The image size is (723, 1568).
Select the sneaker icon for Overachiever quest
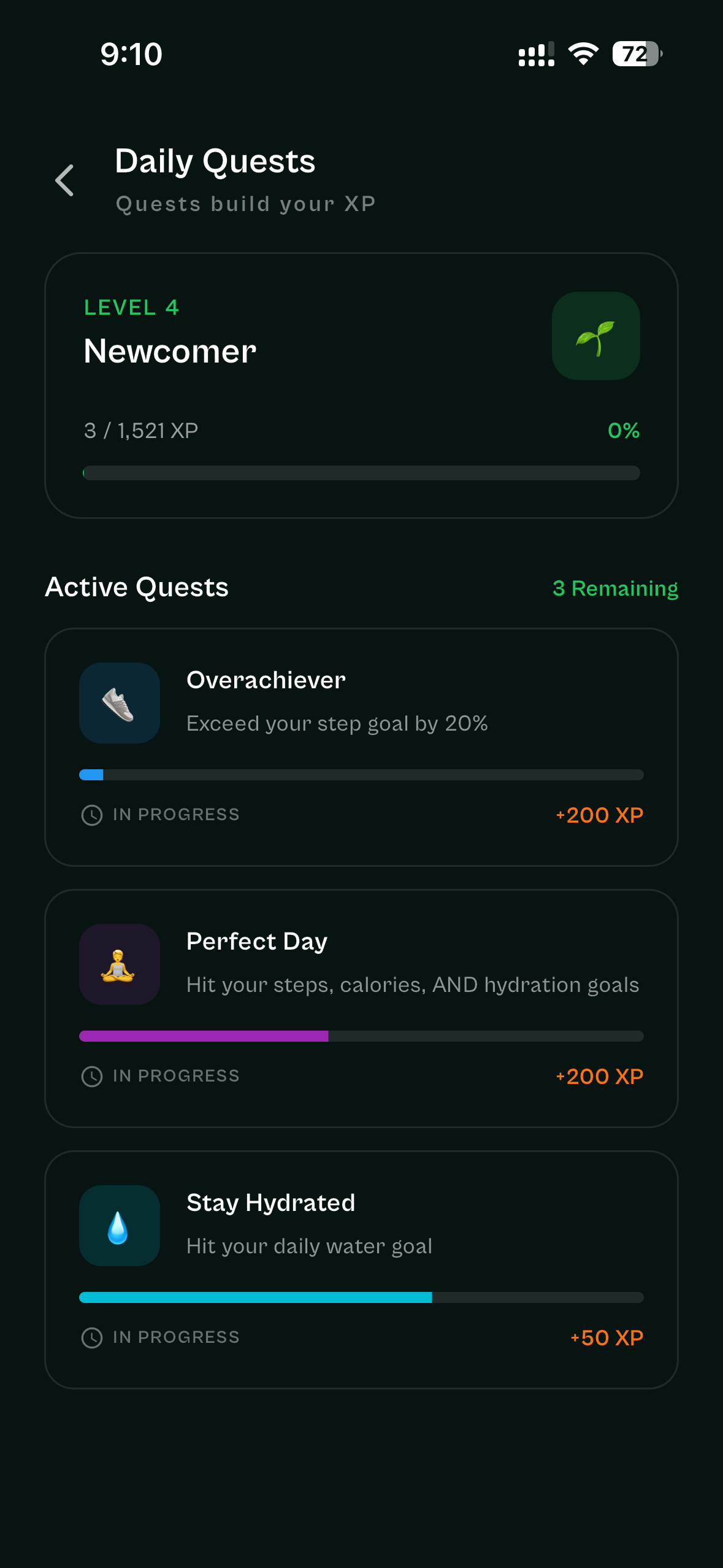119,703
